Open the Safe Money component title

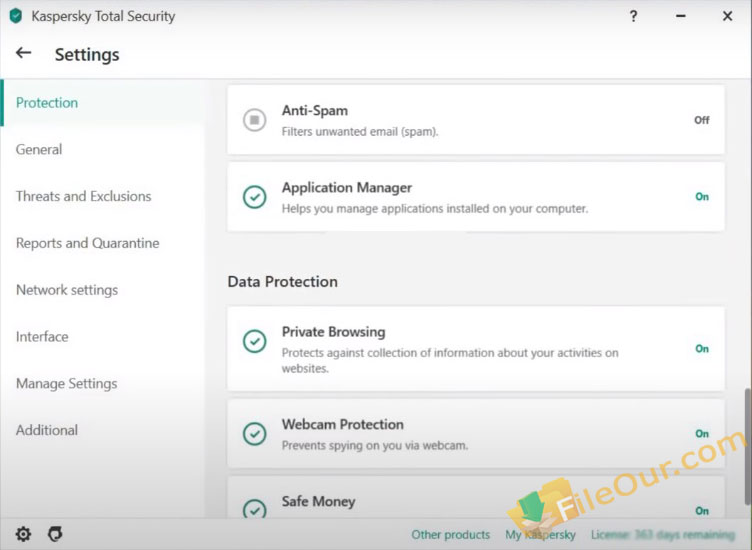click(x=318, y=502)
